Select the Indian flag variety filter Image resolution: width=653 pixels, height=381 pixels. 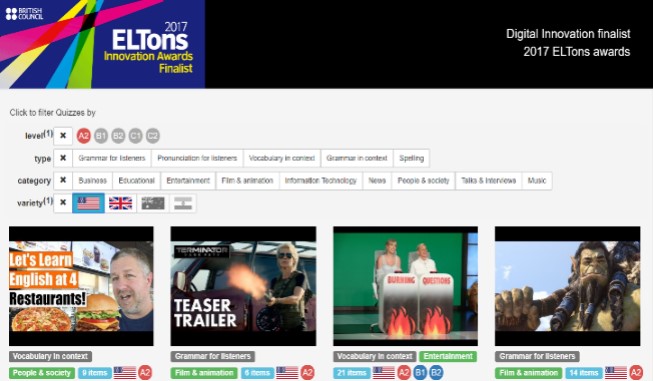coord(183,203)
